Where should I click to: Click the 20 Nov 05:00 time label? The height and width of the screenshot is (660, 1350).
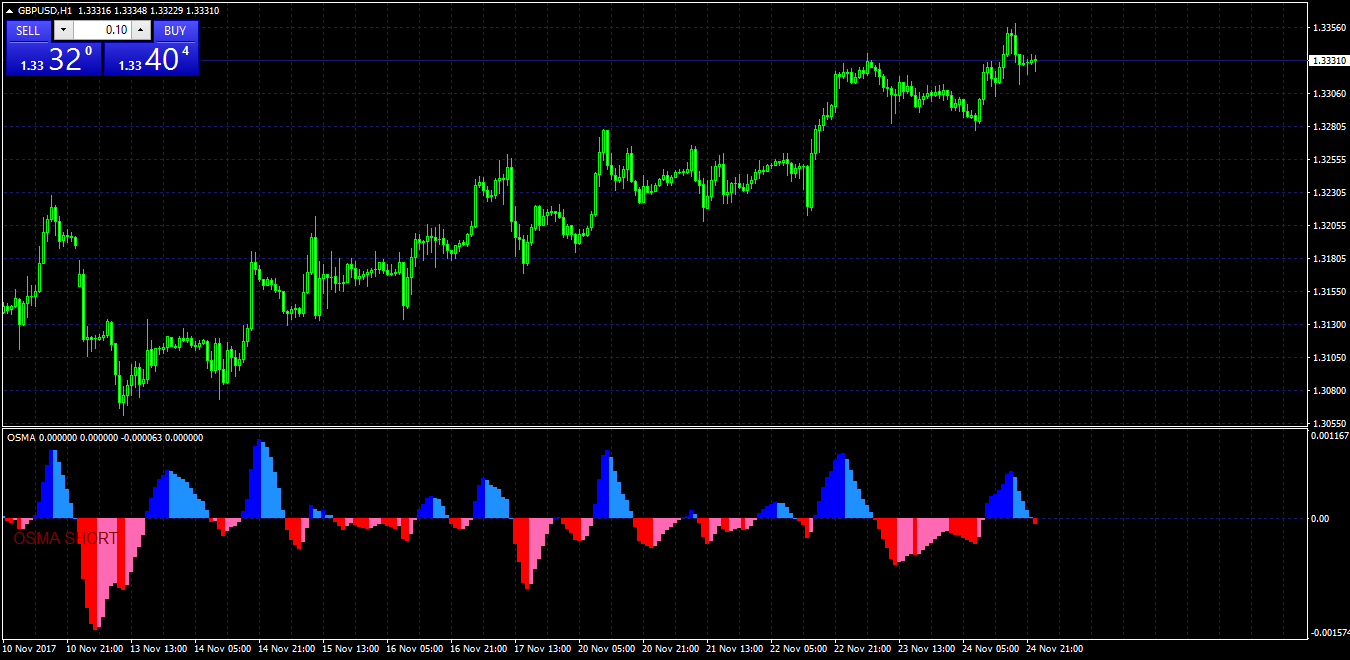coord(607,649)
